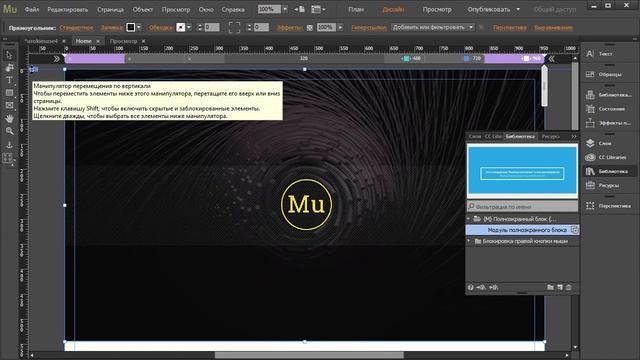Select the Text tool in toolbox
640x360 pixels.
point(9,80)
